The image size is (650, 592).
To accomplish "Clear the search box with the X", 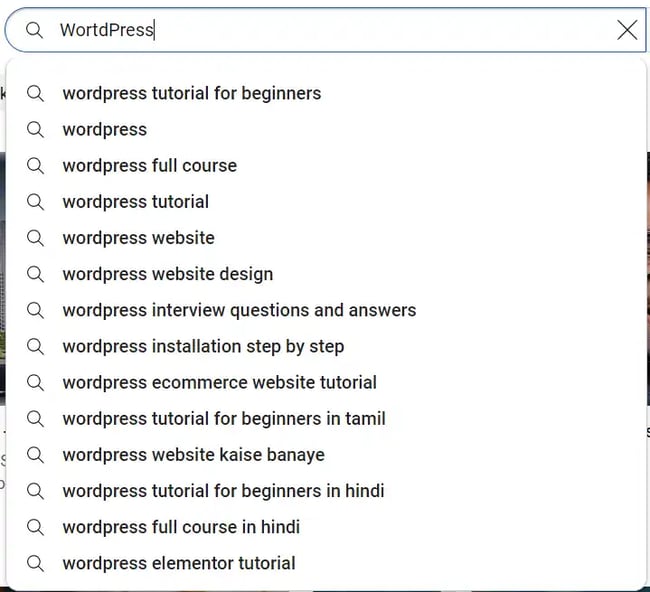I will [627, 30].
